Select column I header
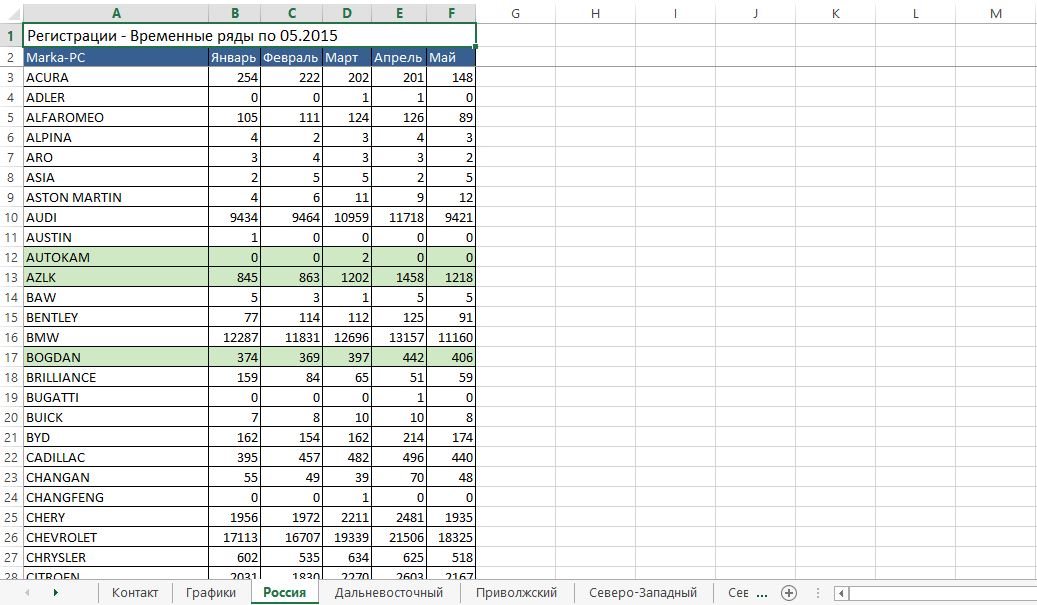The image size is (1037, 605). pos(675,13)
